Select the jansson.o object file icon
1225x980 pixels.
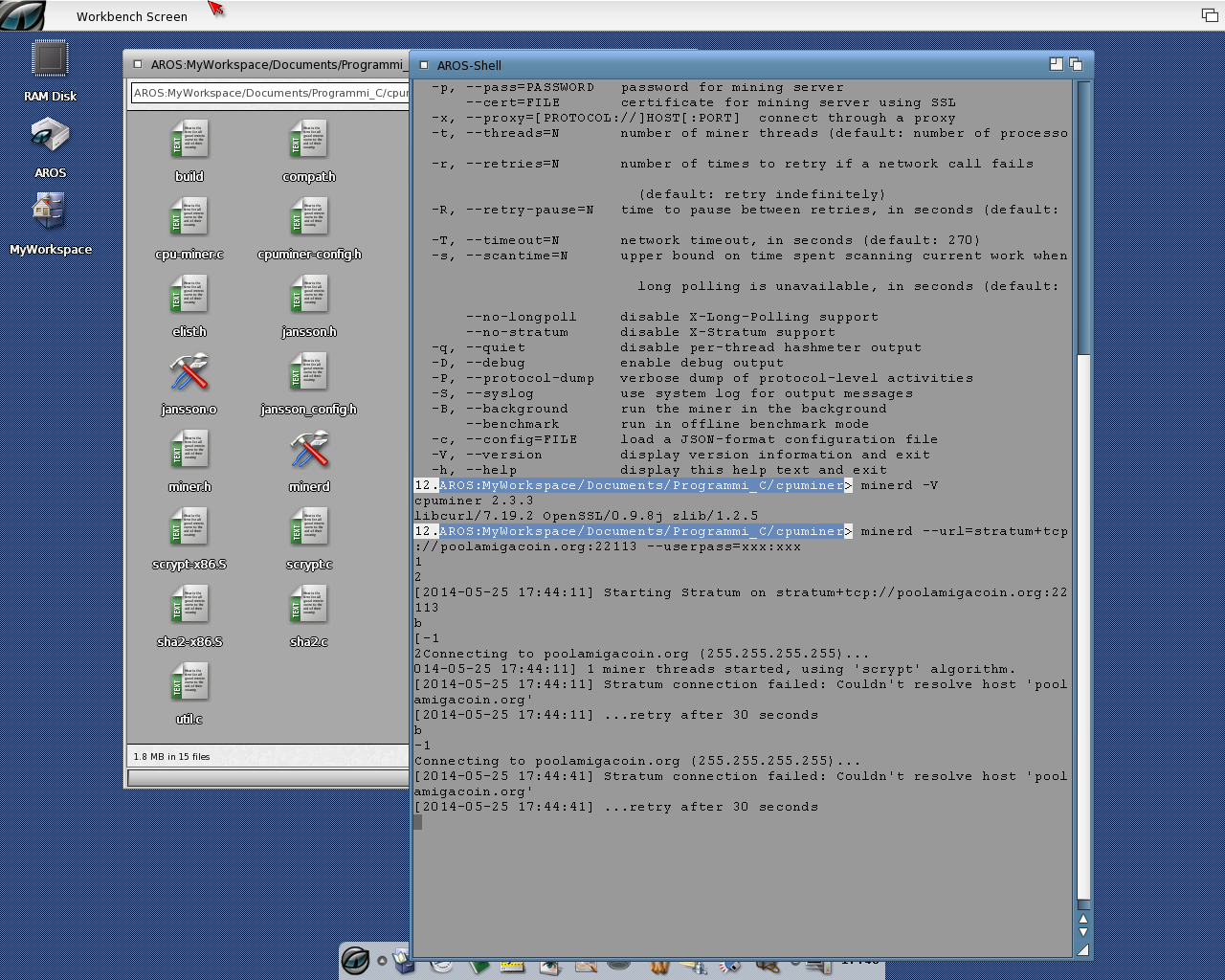click(189, 373)
